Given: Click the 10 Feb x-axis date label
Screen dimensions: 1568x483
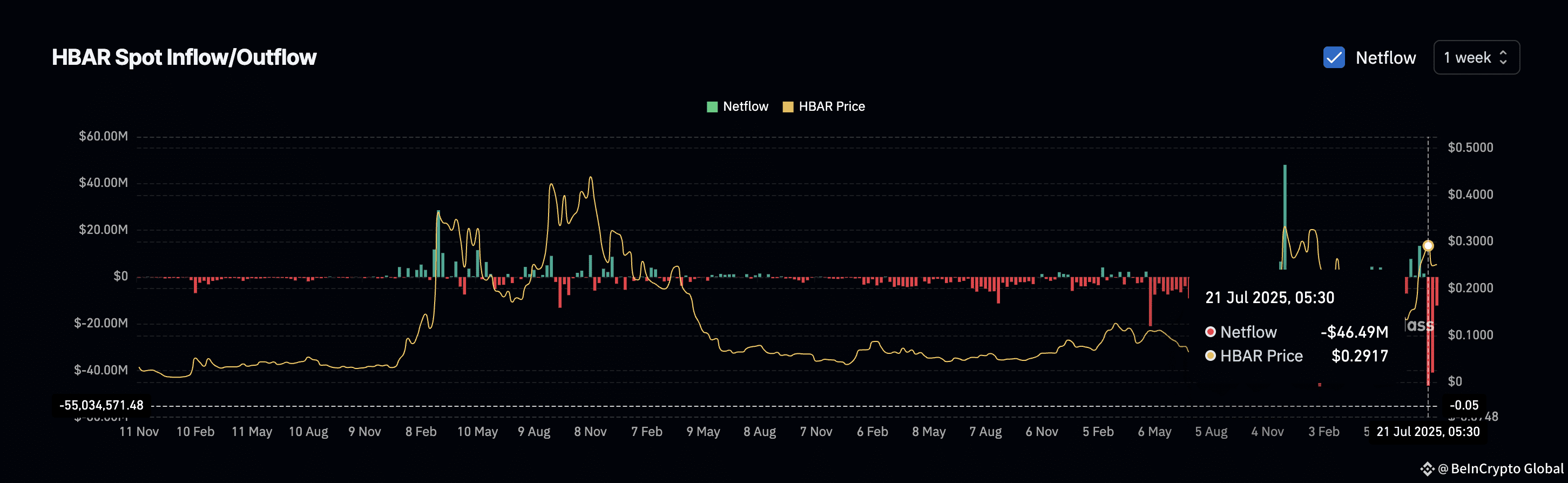Looking at the screenshot, I should (195, 432).
